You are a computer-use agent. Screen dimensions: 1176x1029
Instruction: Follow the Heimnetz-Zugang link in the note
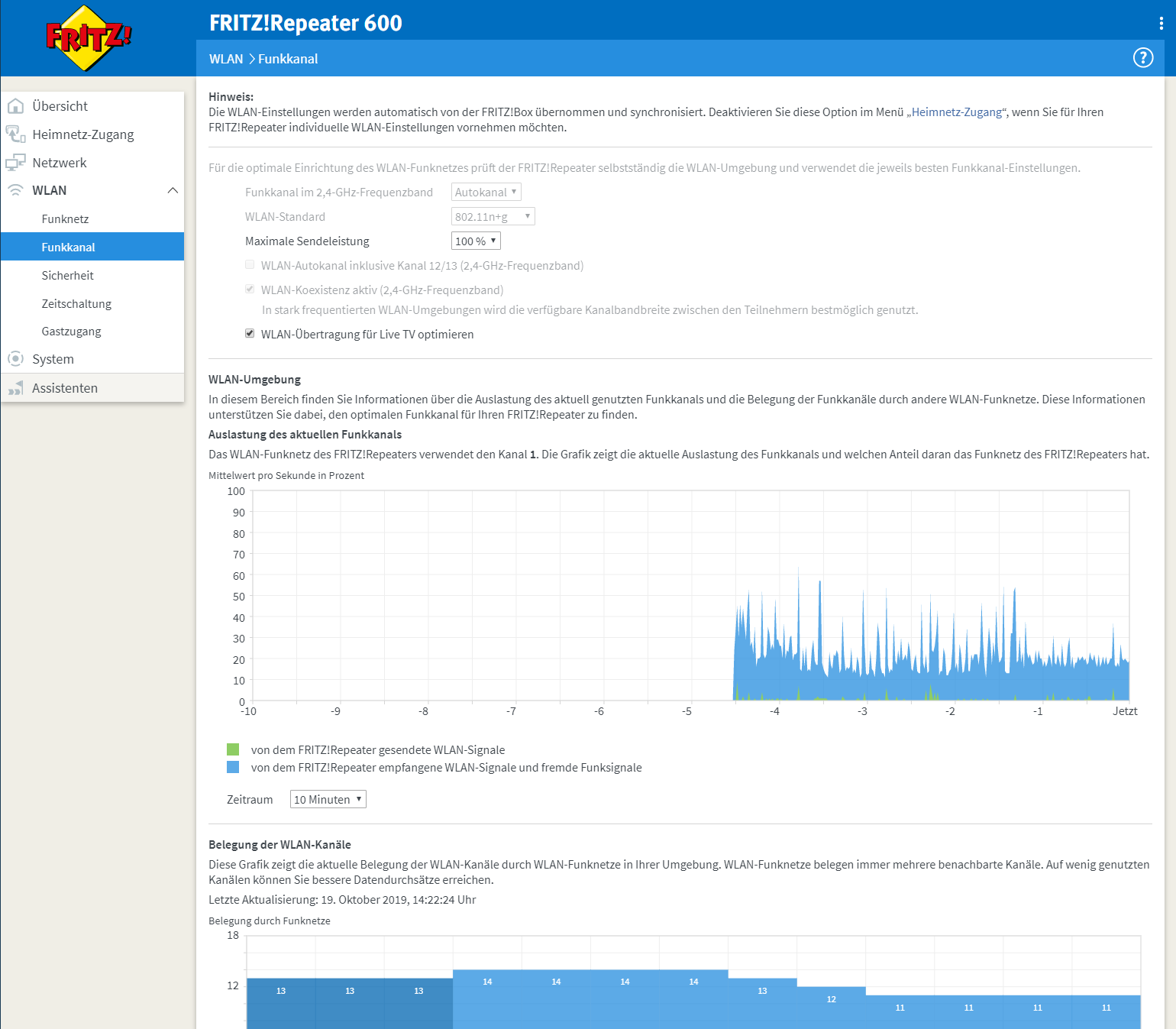pos(956,112)
